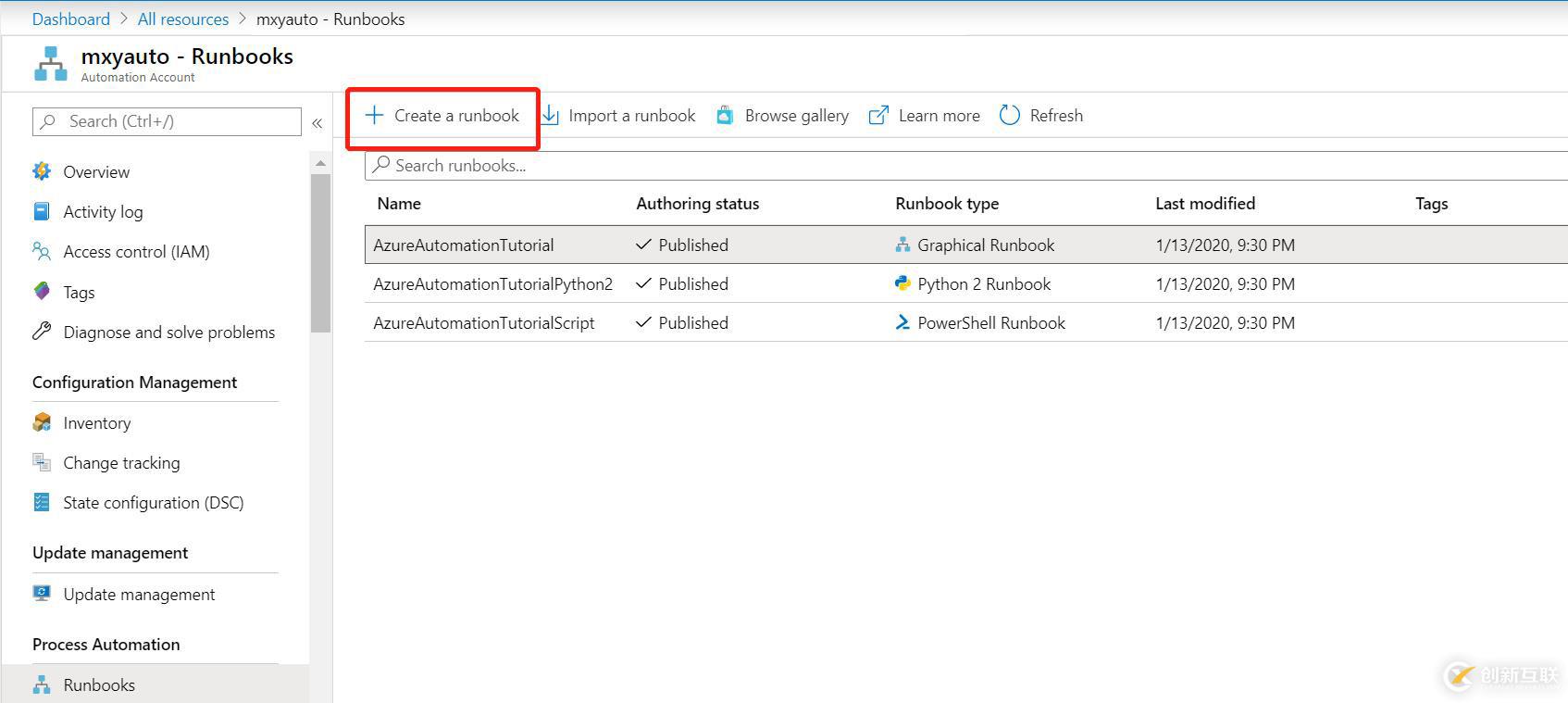Sort by Authoring status column header
Viewport: 1568px width, 703px height.
(x=698, y=204)
